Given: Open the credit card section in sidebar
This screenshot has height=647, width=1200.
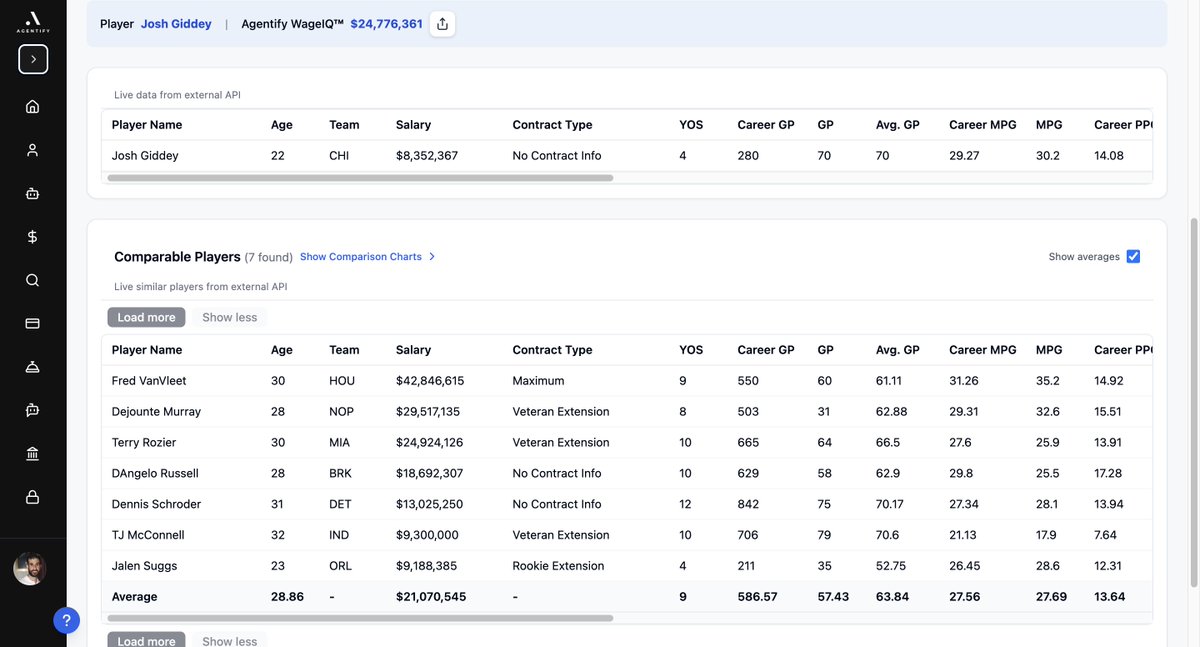Looking at the screenshot, I should 31,322.
